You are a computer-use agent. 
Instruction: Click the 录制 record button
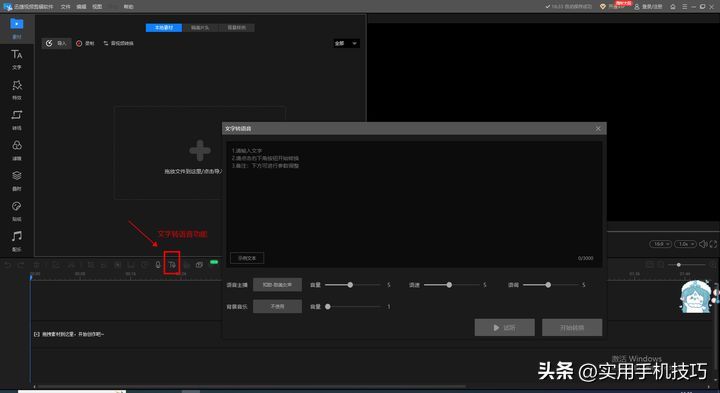tap(85, 43)
